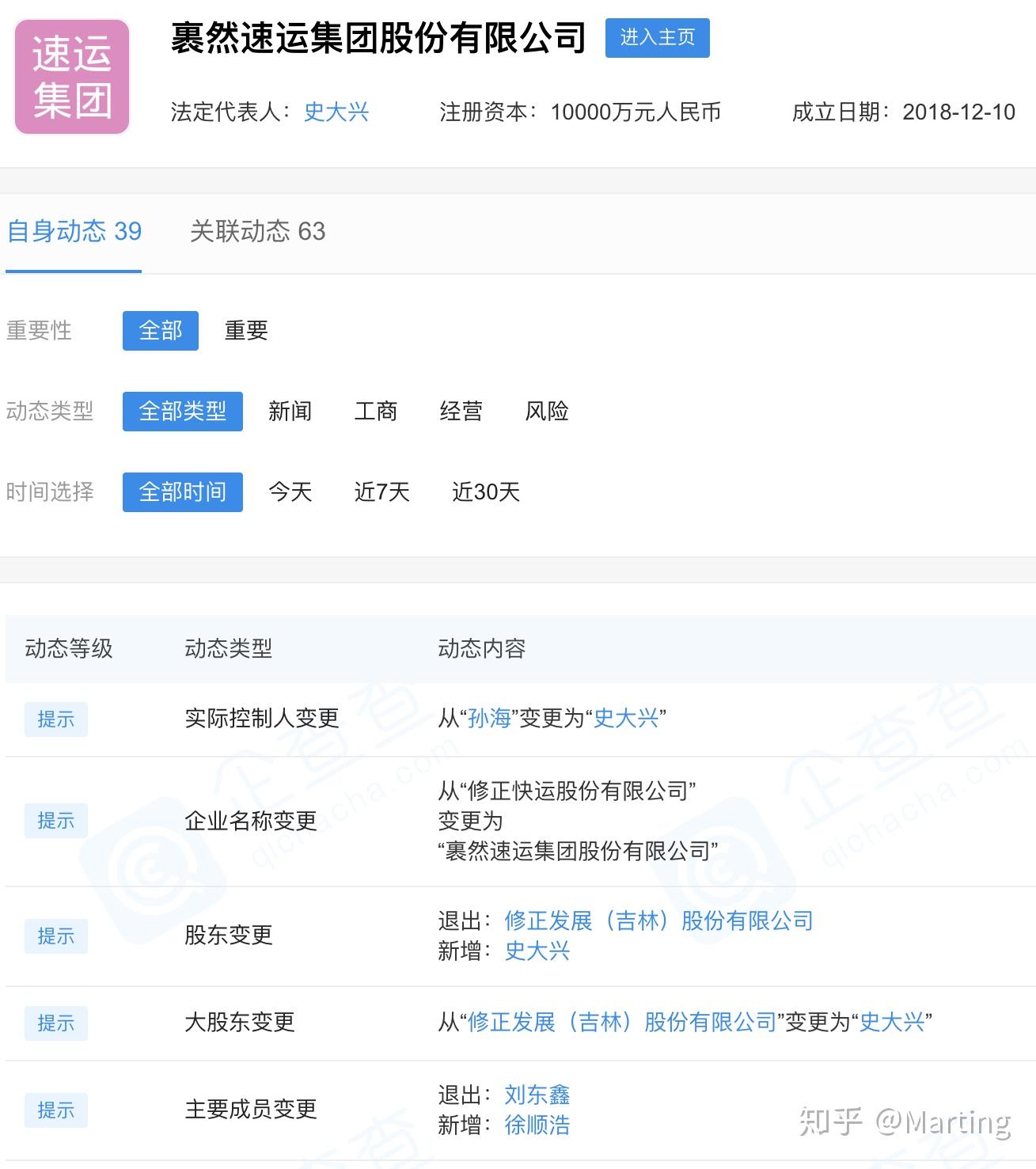Viewport: 1036px width, 1169px height.
Task: Open 孙海 link in controller change row
Action: click(490, 719)
